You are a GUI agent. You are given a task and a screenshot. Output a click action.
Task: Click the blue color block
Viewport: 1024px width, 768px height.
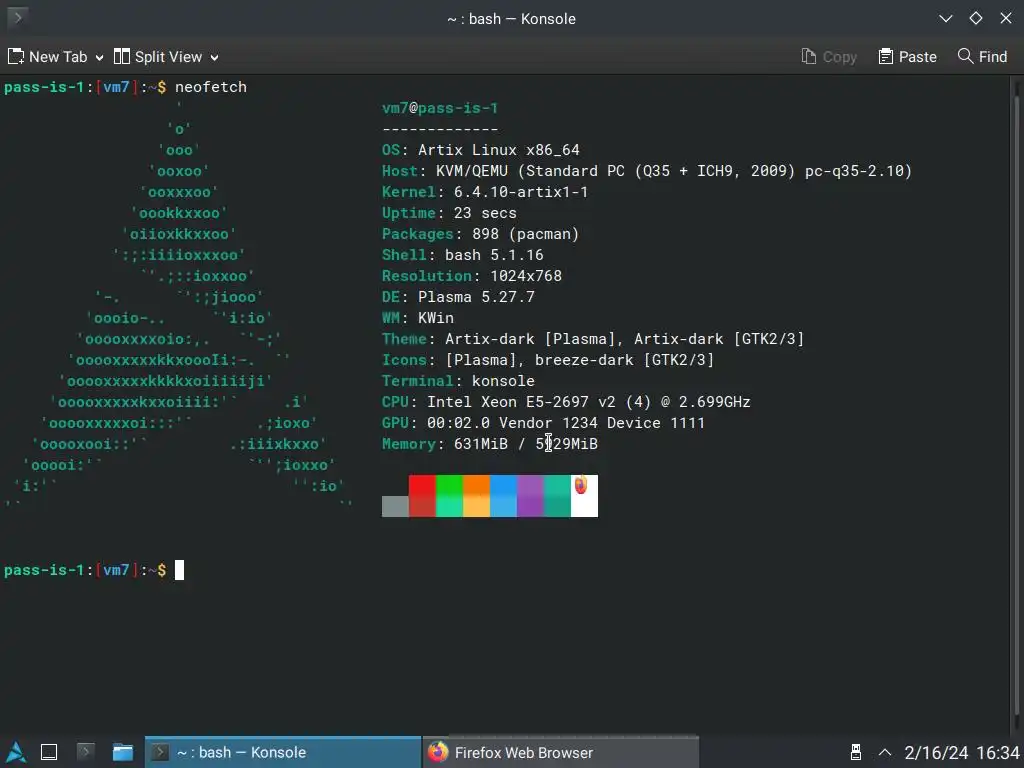pos(504,496)
